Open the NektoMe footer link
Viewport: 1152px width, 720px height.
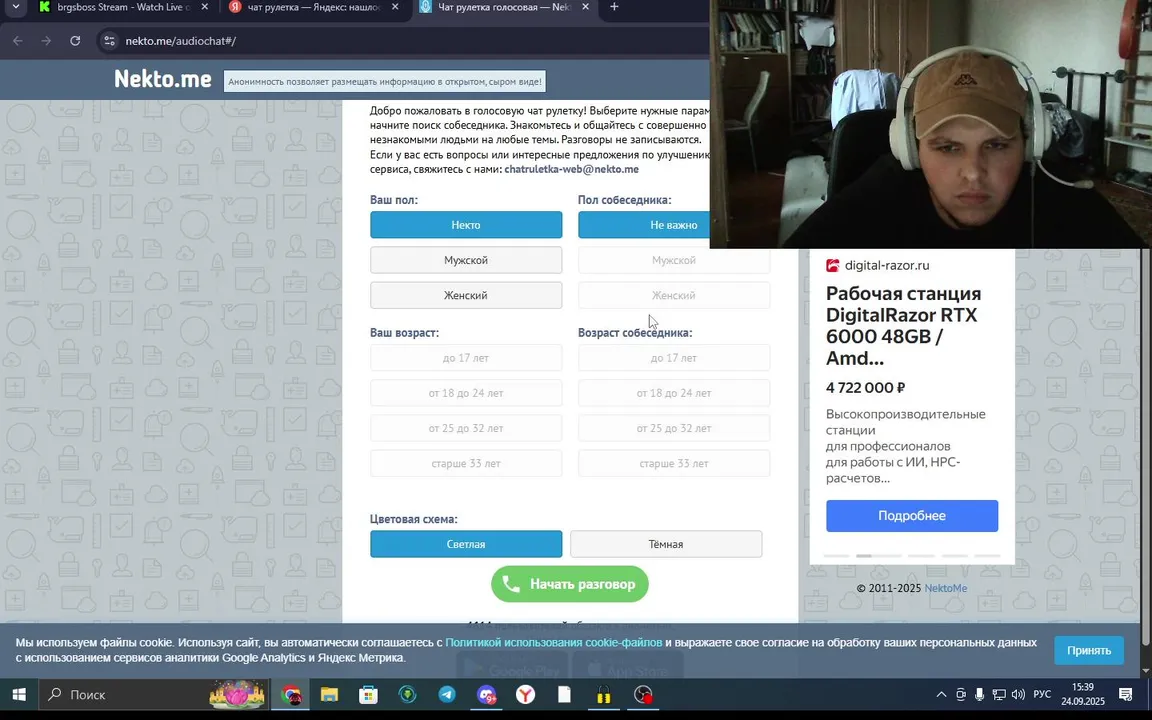coord(946,588)
